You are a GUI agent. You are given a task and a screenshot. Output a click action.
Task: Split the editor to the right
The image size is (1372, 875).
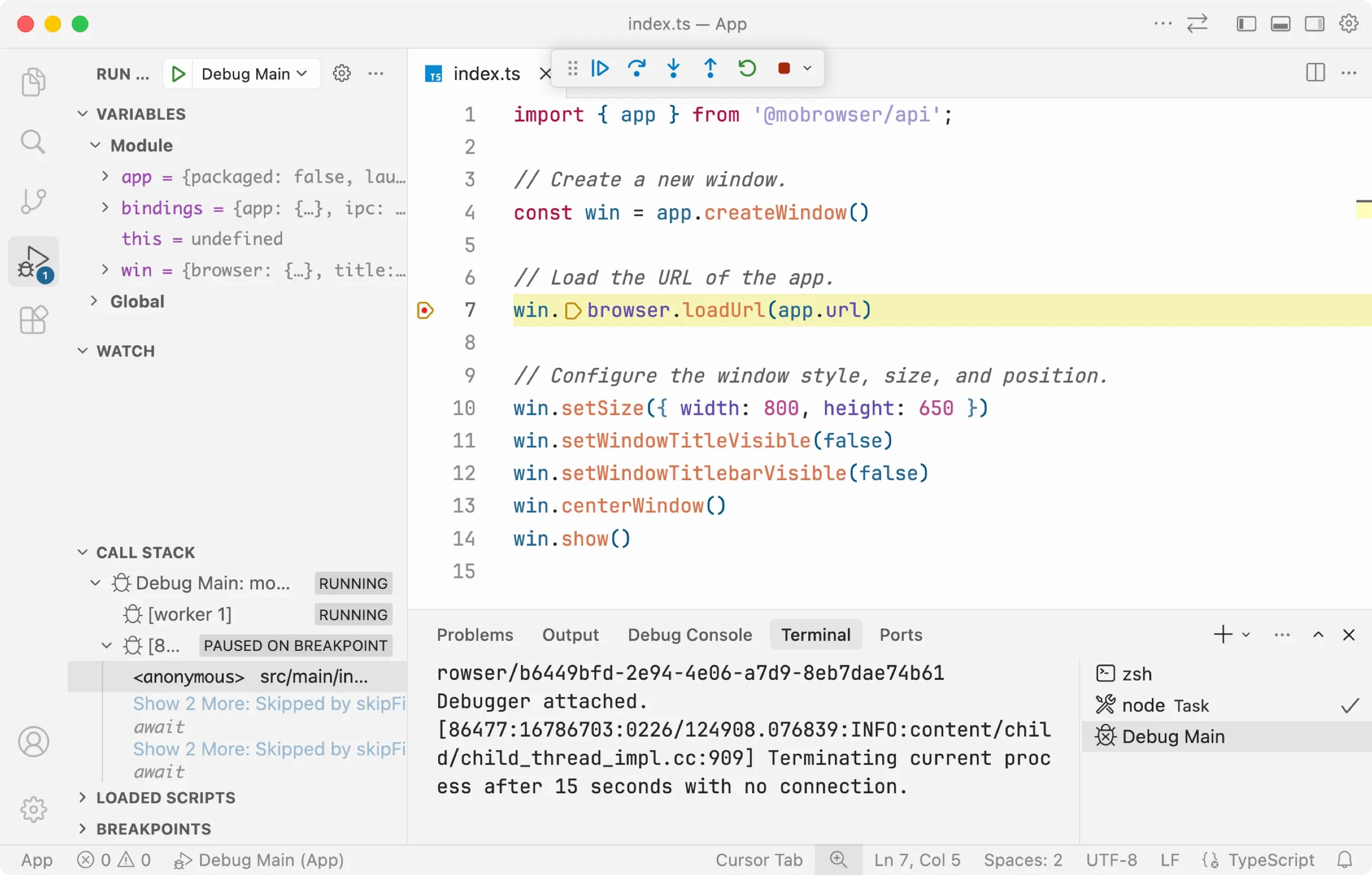[x=1315, y=73]
